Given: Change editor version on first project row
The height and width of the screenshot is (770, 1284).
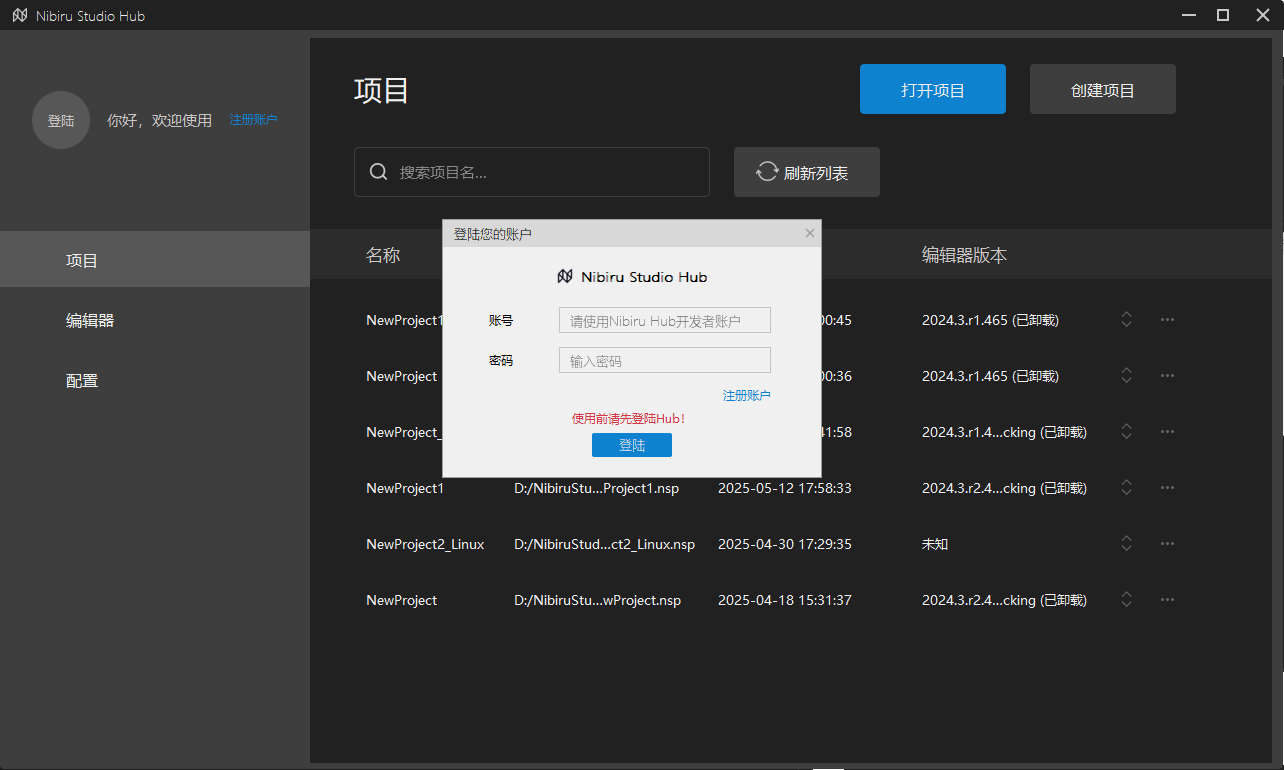Looking at the screenshot, I should [x=1127, y=320].
